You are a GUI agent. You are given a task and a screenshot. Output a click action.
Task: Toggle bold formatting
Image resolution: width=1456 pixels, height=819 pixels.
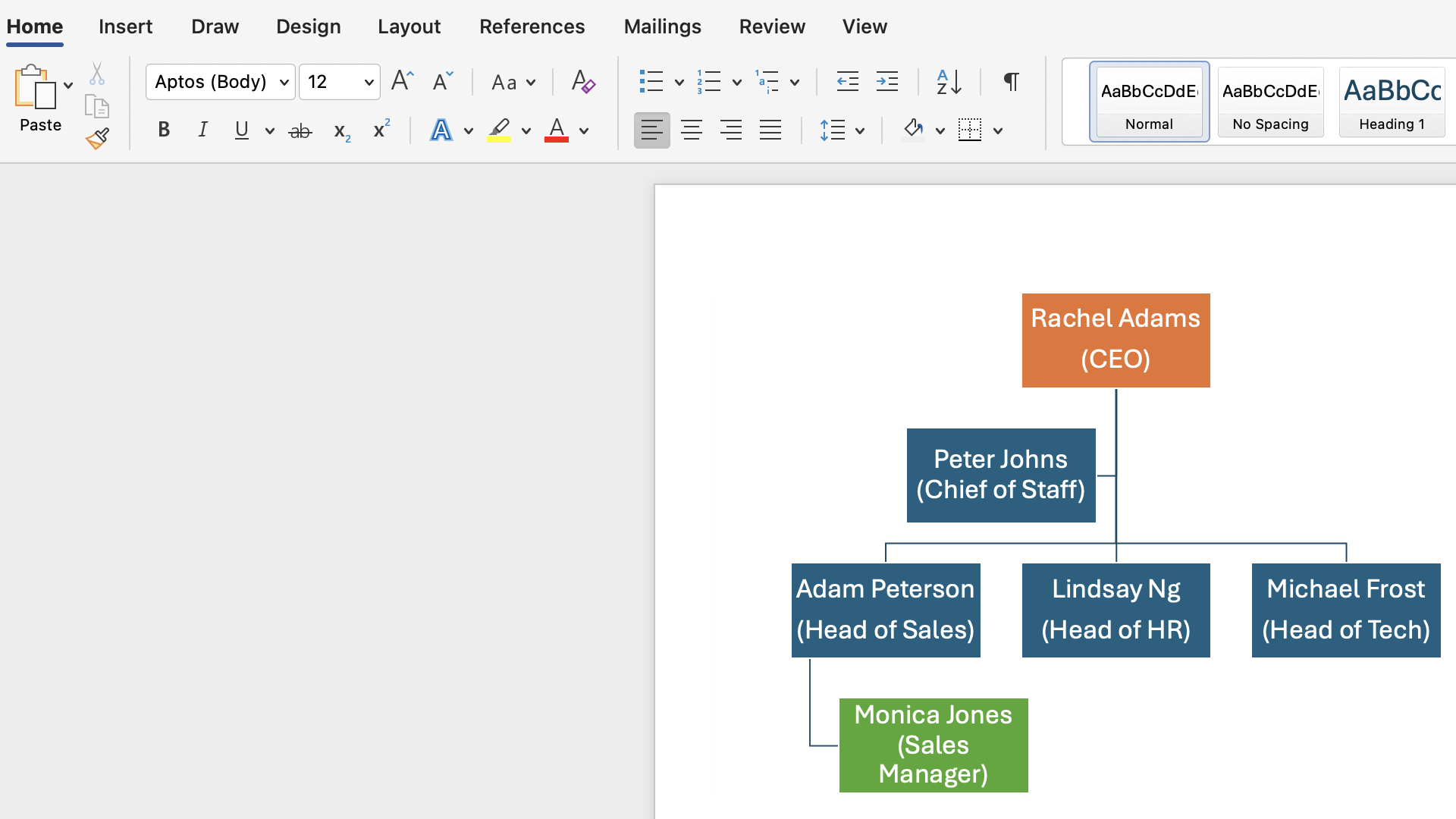[x=164, y=130]
